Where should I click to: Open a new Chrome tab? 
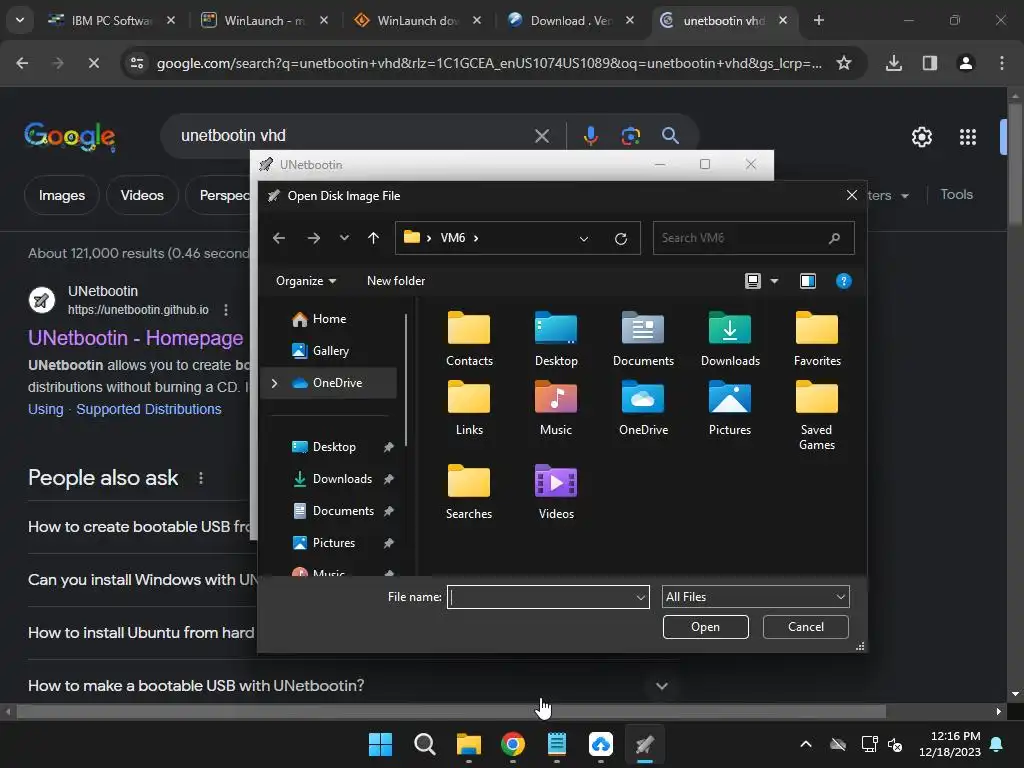point(818,20)
